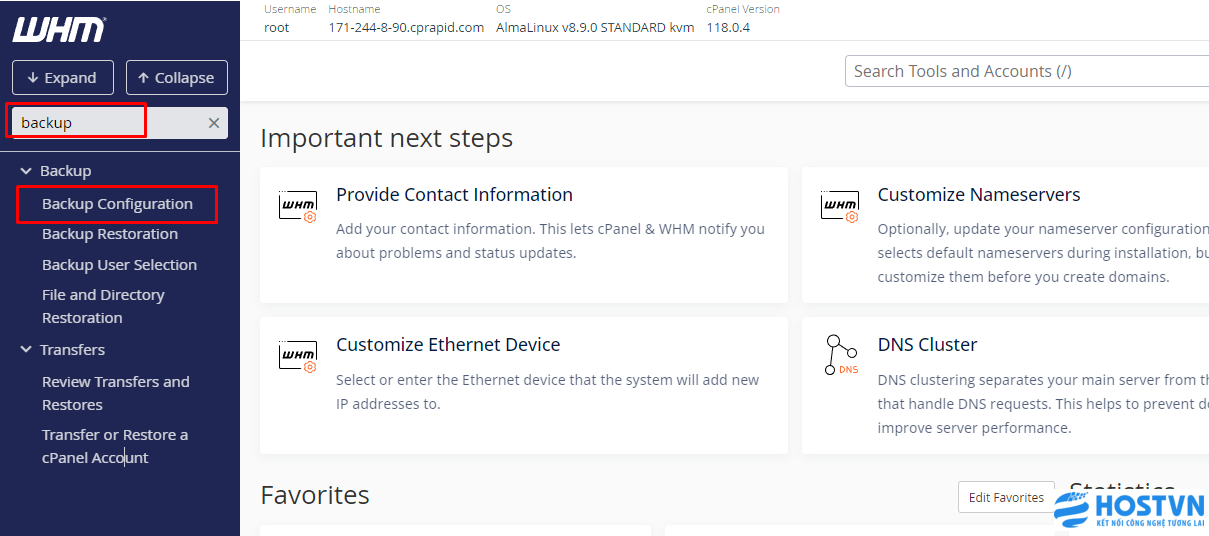Click the Expand button
The height and width of the screenshot is (536, 1209).
[63, 78]
